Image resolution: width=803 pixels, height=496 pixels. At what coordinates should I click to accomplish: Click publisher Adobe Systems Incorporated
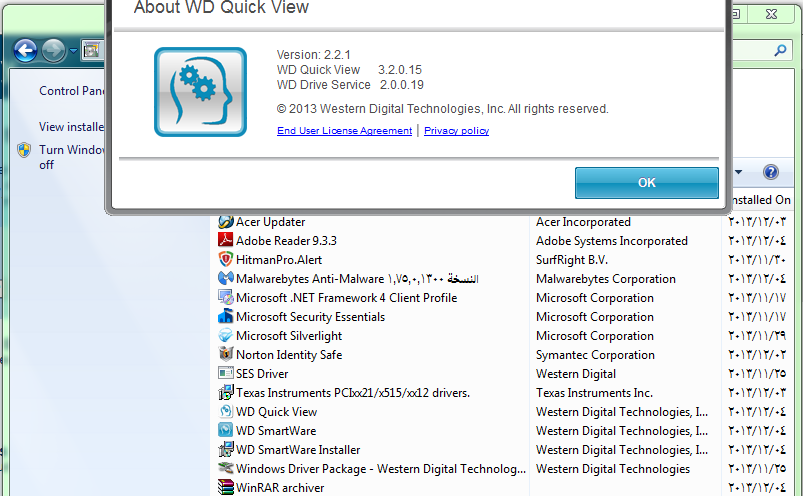click(x=611, y=241)
